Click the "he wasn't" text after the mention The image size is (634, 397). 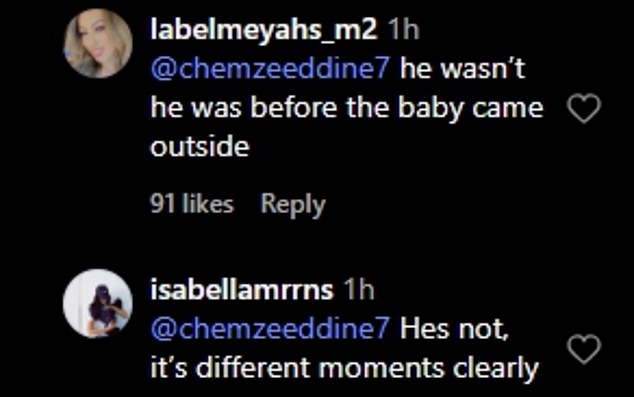click(x=463, y=69)
